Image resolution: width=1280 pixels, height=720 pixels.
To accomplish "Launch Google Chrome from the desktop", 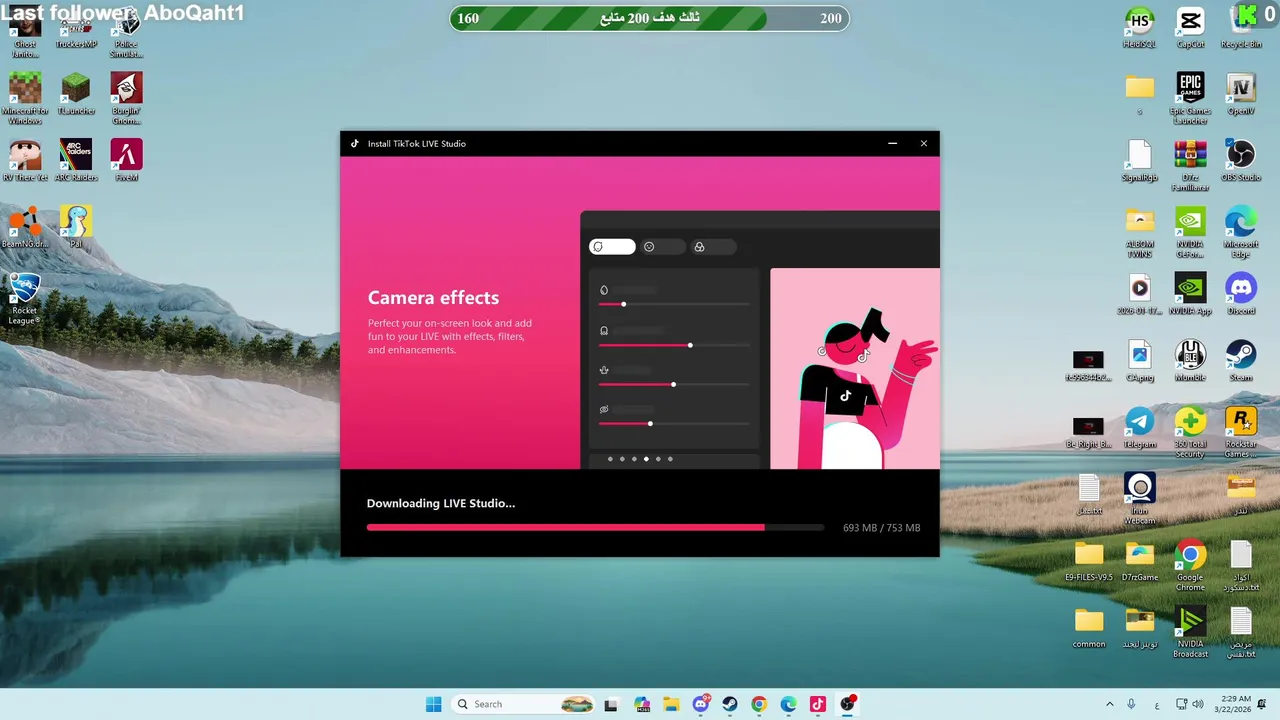I will [1190, 565].
